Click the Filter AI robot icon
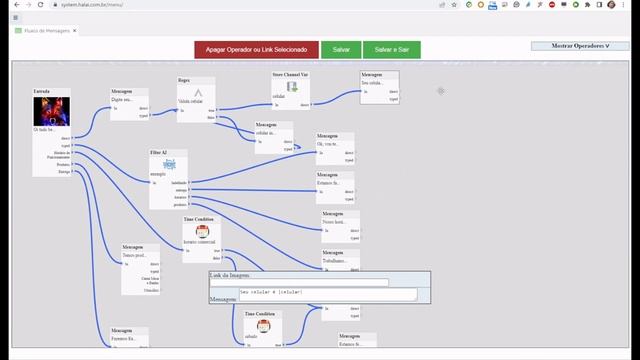Image resolution: width=640 pixels, height=360 pixels. pyautogui.click(x=169, y=164)
